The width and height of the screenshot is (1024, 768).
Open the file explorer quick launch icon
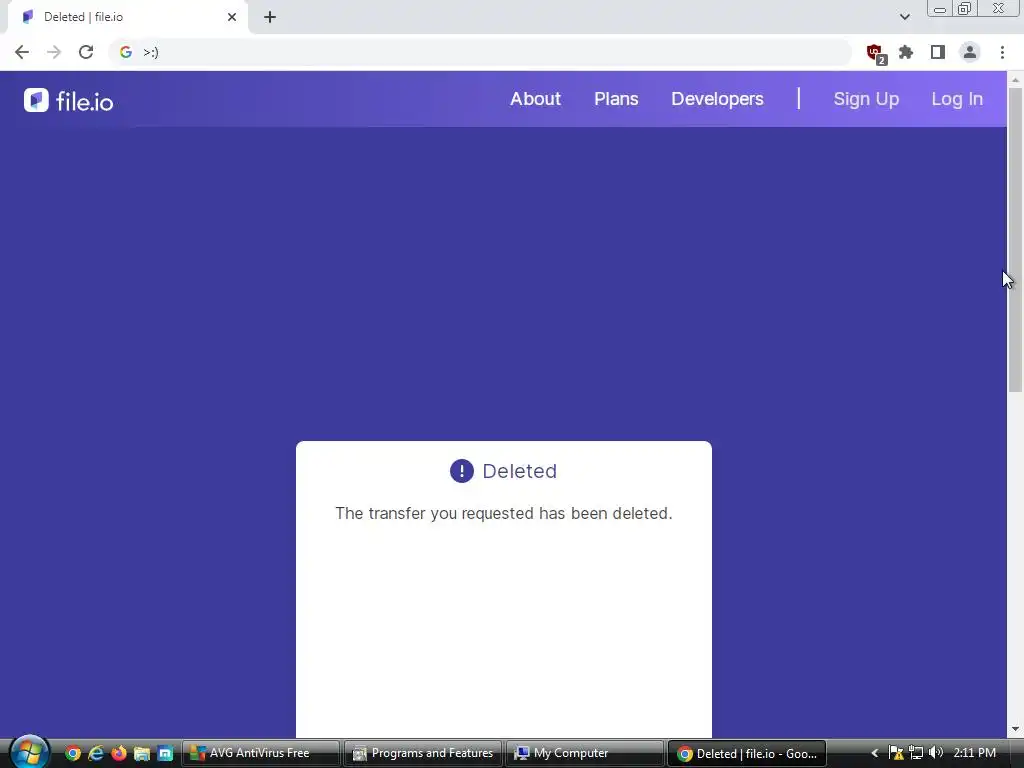coord(142,754)
